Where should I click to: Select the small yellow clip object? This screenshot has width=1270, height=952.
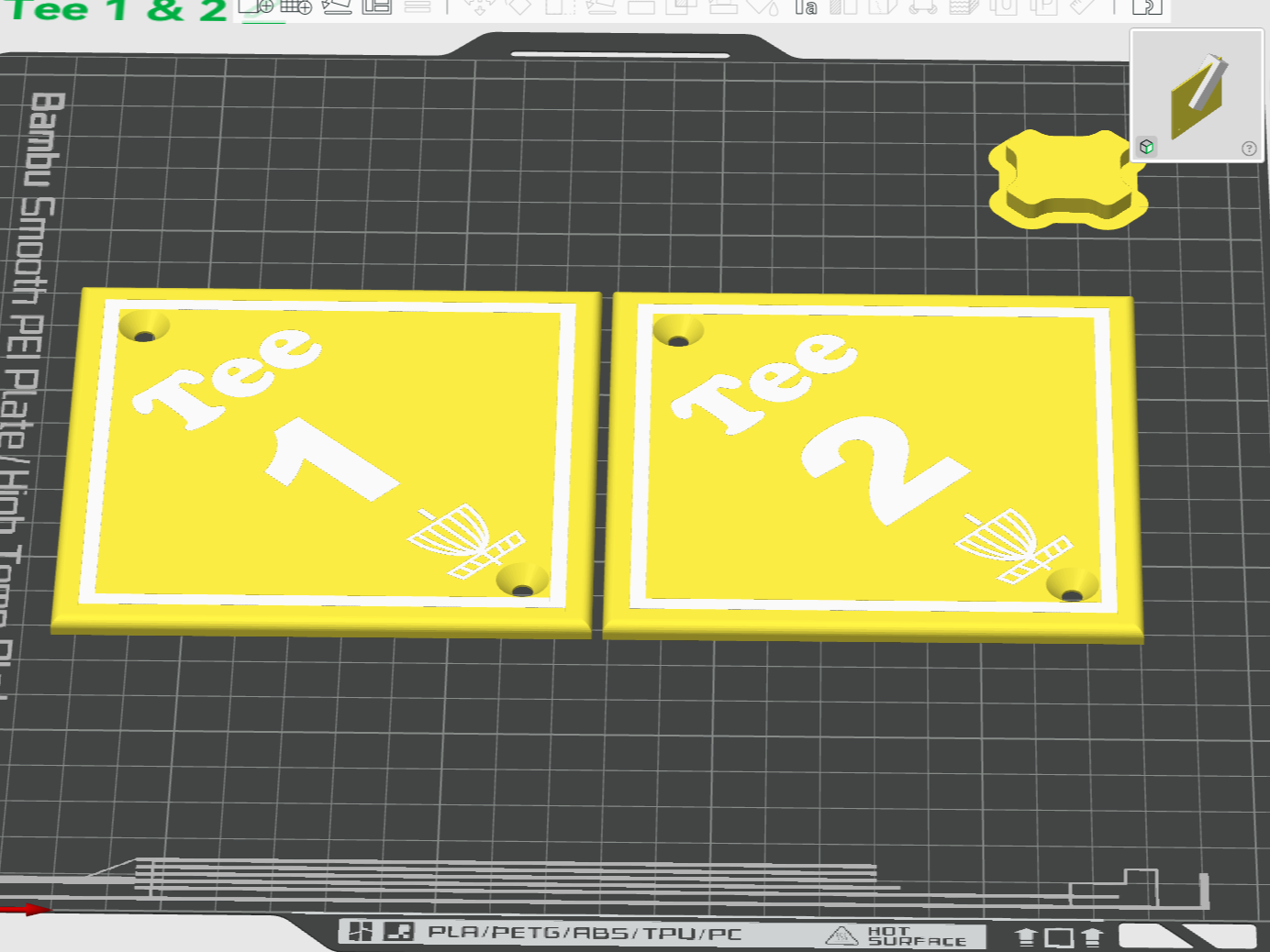(x=1066, y=180)
